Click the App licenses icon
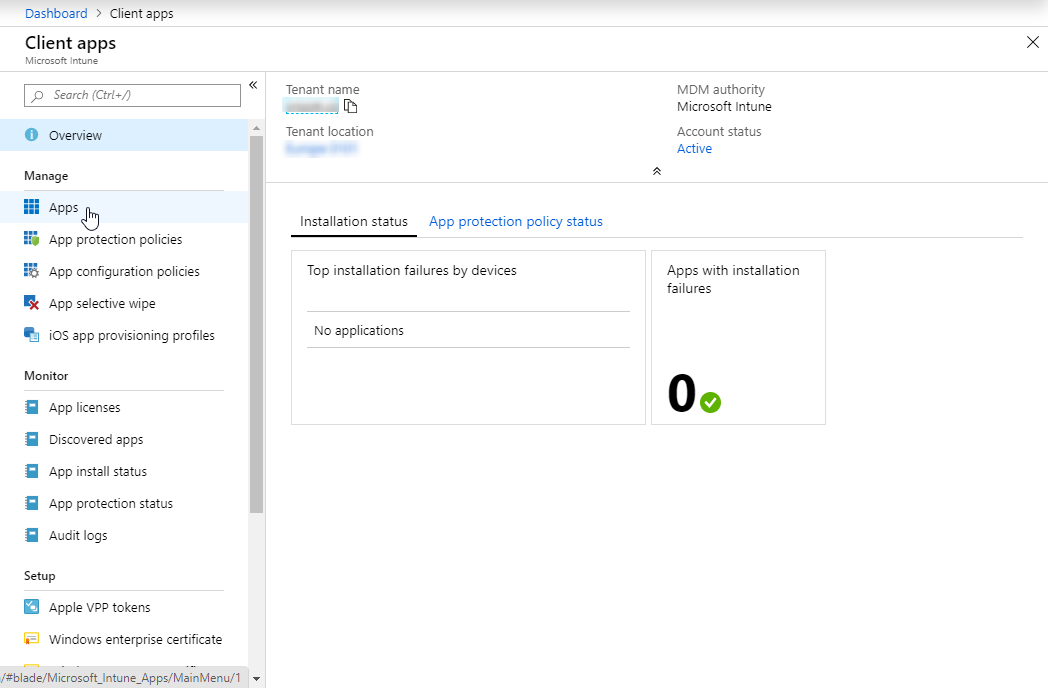 [x=31, y=407]
